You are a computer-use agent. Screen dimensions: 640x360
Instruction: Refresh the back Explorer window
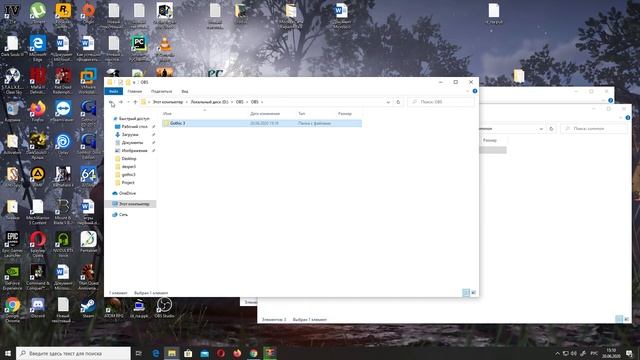pyautogui.click(x=551, y=129)
